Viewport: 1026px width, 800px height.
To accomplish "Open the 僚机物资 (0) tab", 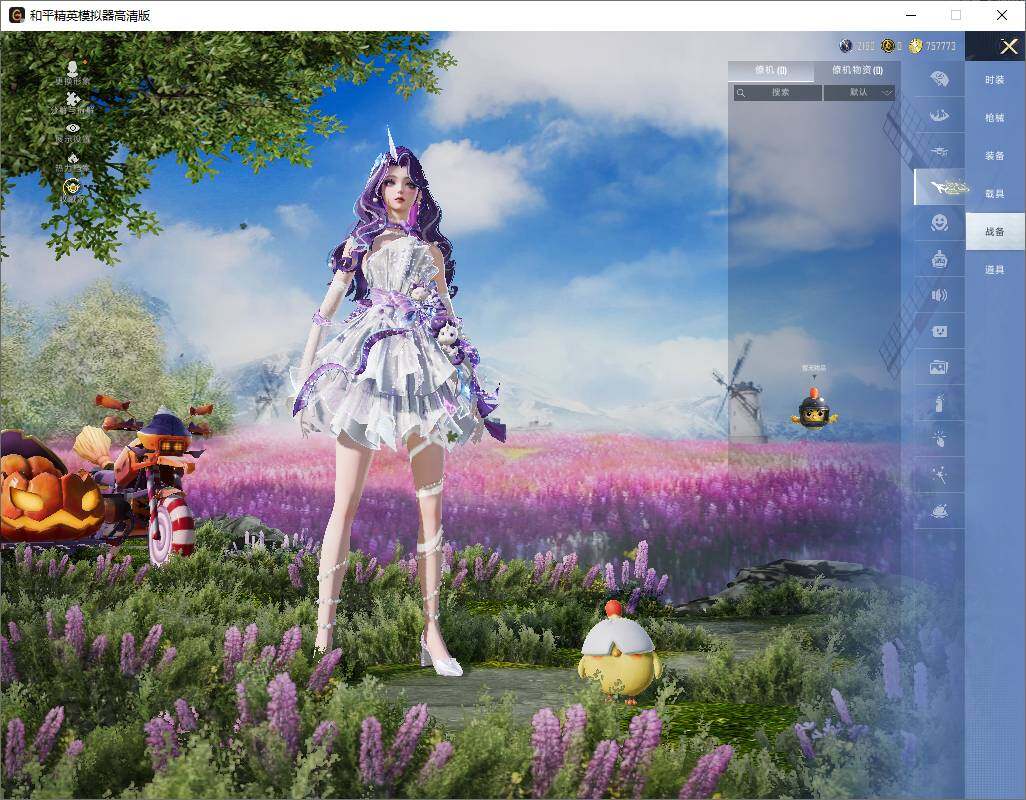I will [857, 71].
